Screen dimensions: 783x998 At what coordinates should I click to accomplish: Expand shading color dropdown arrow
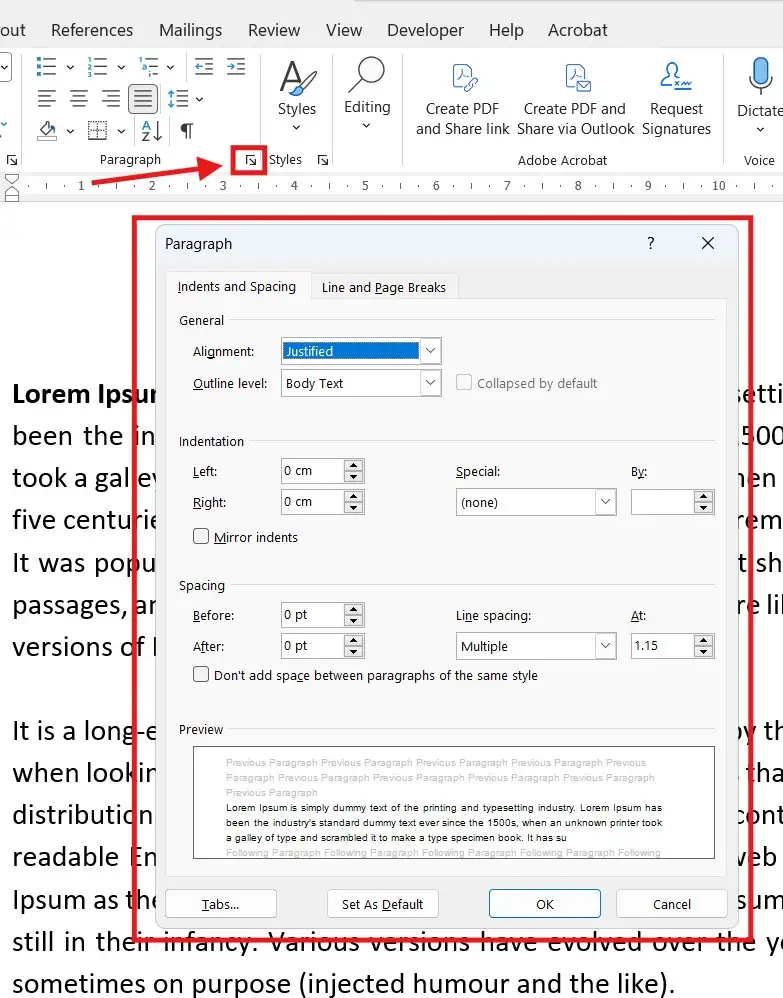click(70, 132)
